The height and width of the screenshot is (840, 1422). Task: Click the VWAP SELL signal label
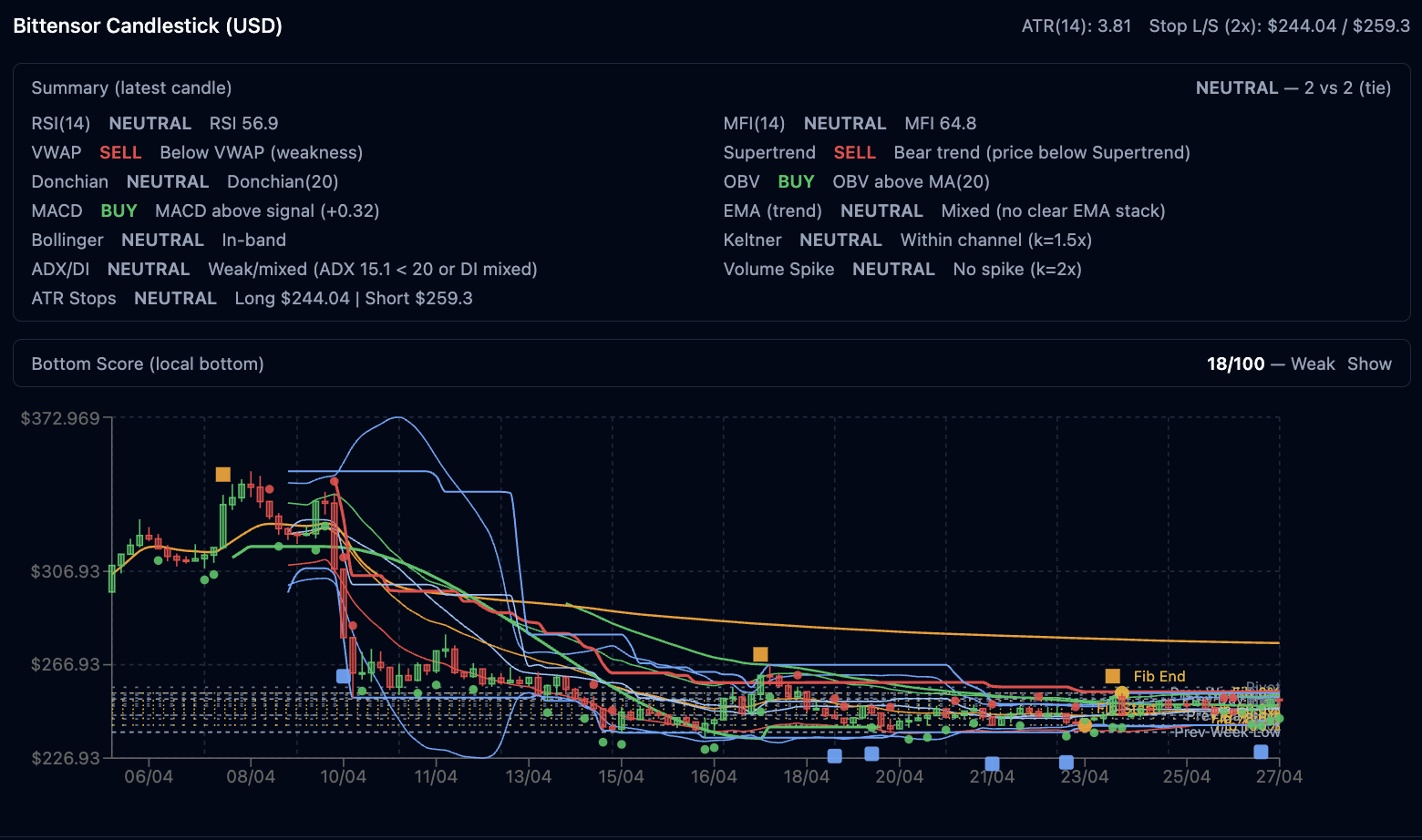click(x=120, y=152)
